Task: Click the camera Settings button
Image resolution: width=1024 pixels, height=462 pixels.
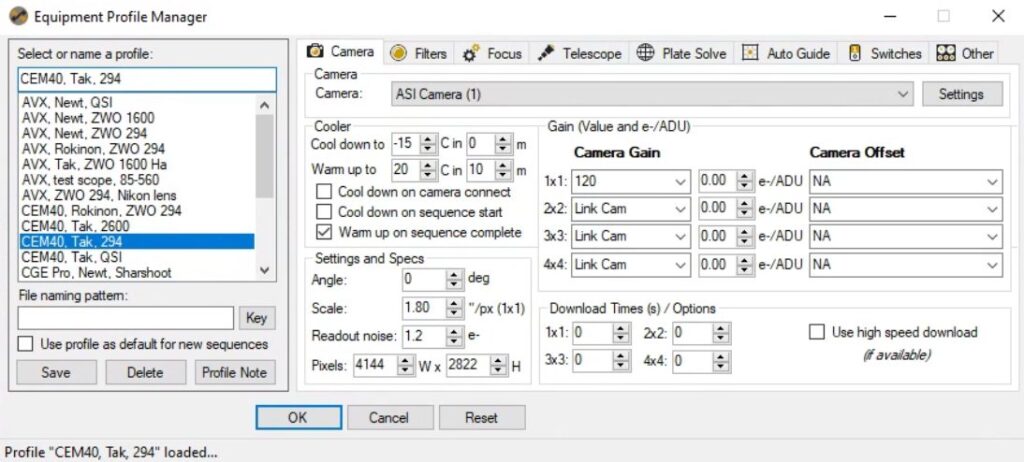Action: pos(961,94)
